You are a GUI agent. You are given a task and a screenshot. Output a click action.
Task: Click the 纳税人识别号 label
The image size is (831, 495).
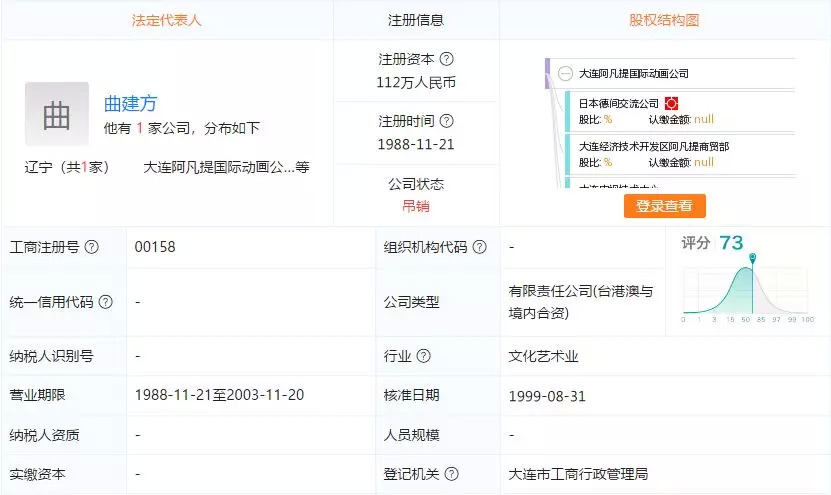[51, 356]
